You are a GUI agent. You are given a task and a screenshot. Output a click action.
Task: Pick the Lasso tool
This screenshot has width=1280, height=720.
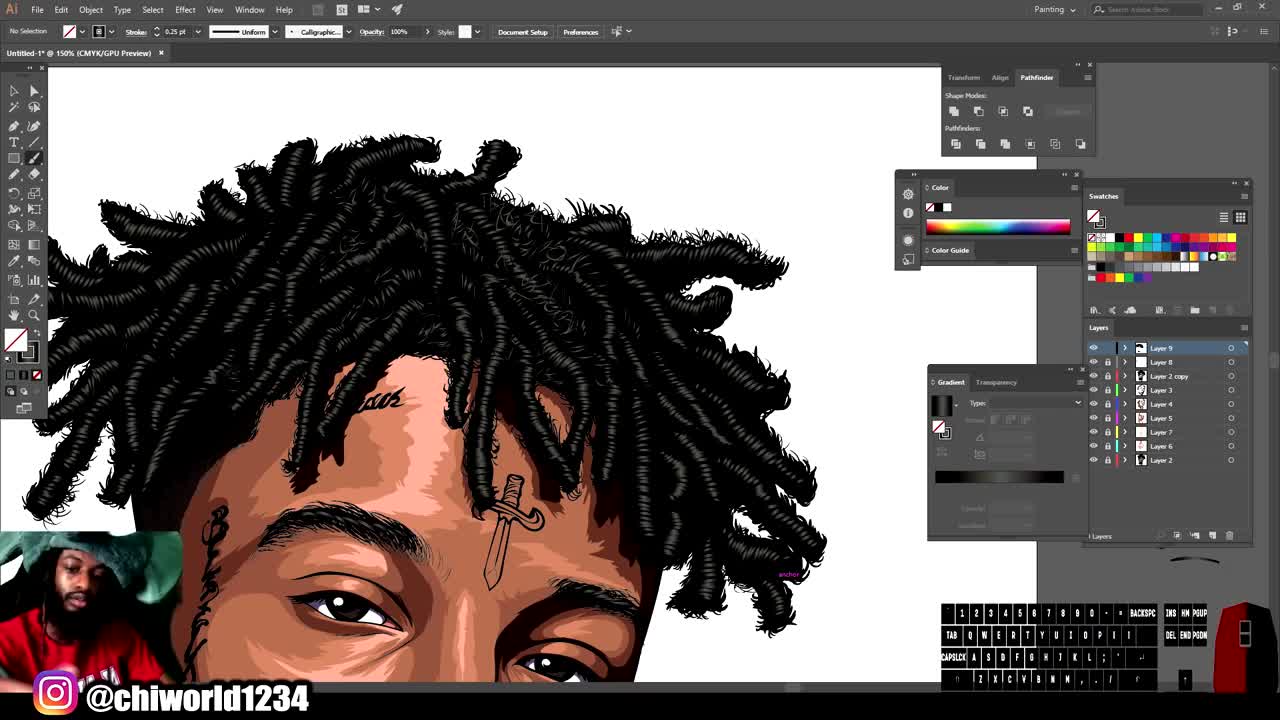tap(34, 107)
